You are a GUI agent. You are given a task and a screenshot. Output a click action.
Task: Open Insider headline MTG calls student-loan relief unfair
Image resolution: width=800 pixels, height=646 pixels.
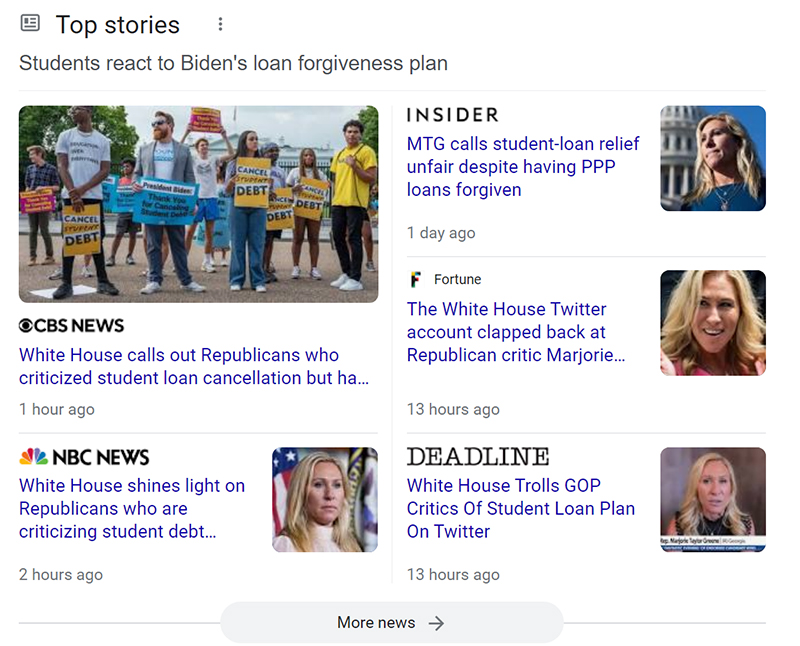tap(522, 166)
